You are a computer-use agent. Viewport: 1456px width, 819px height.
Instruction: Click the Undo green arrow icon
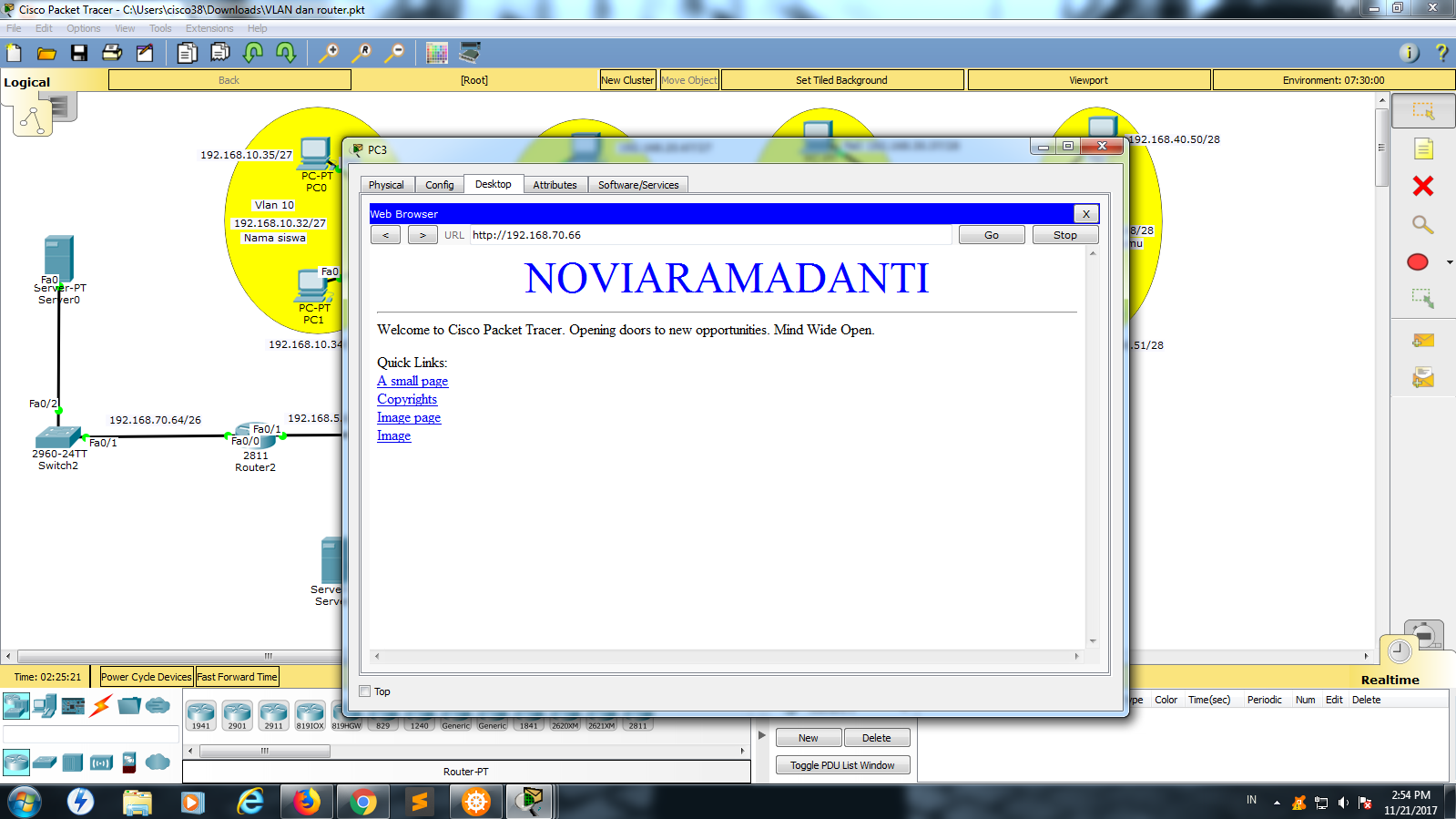tap(253, 53)
